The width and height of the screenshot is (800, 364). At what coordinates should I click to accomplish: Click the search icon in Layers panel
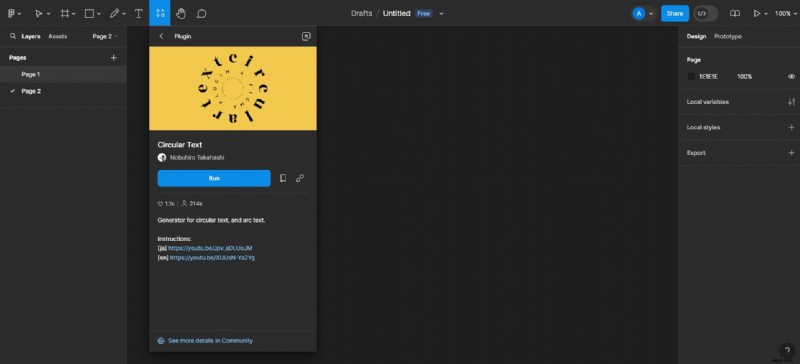tap(13, 36)
